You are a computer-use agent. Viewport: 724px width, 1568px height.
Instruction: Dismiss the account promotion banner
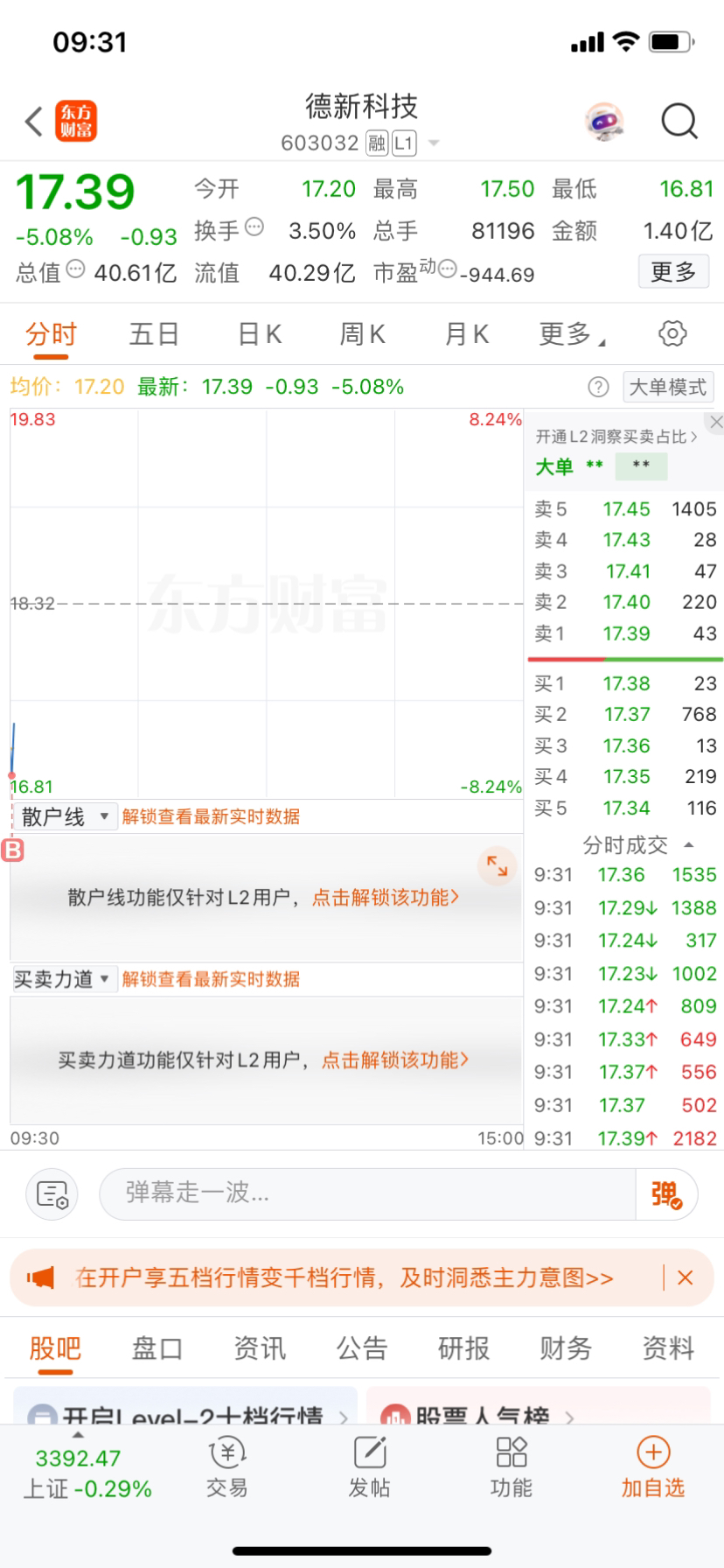click(686, 1277)
